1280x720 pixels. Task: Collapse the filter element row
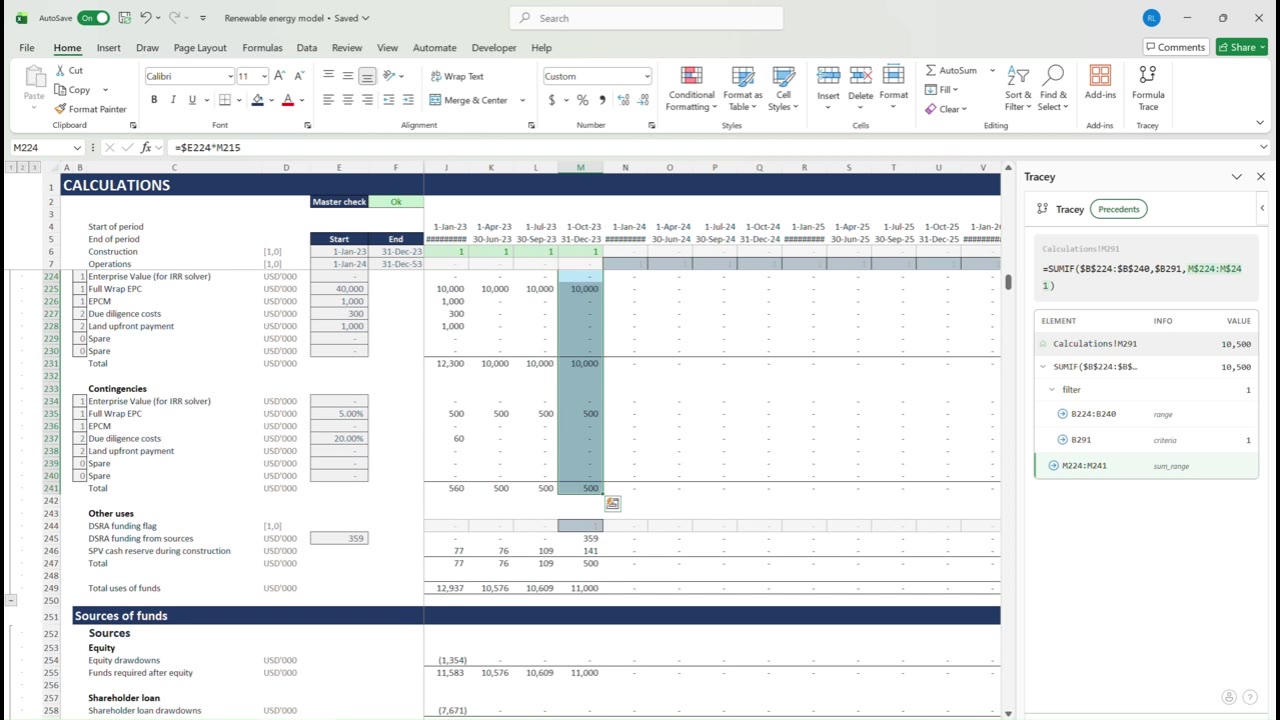coord(1052,390)
